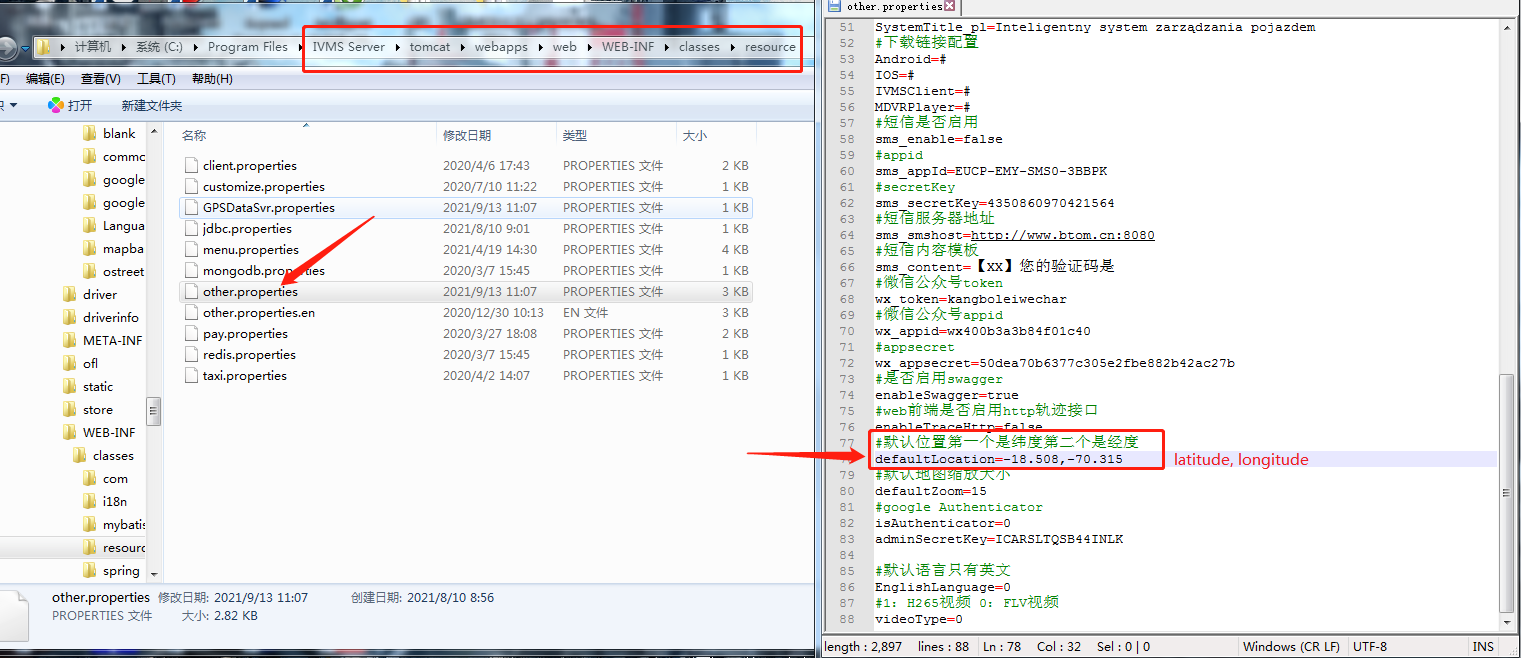Click the resource breadcrumb segment

pos(770,47)
